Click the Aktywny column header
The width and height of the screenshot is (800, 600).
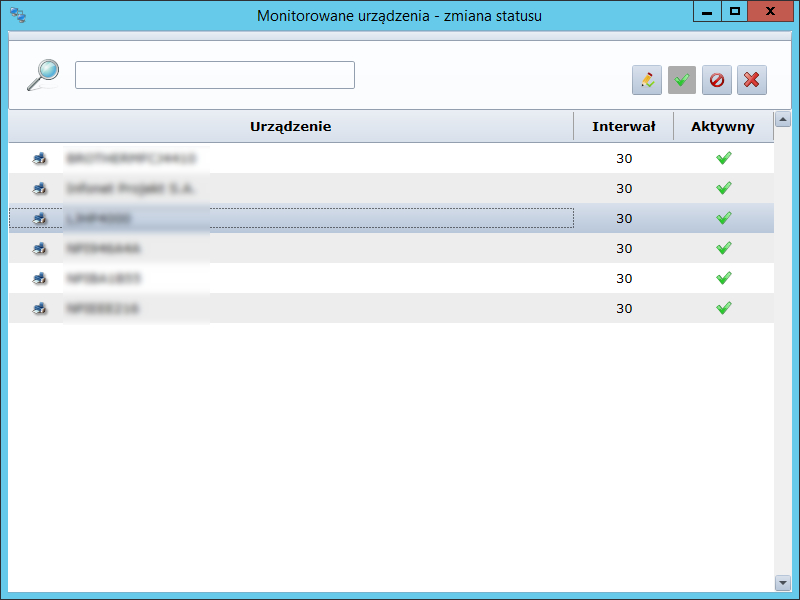(722, 126)
